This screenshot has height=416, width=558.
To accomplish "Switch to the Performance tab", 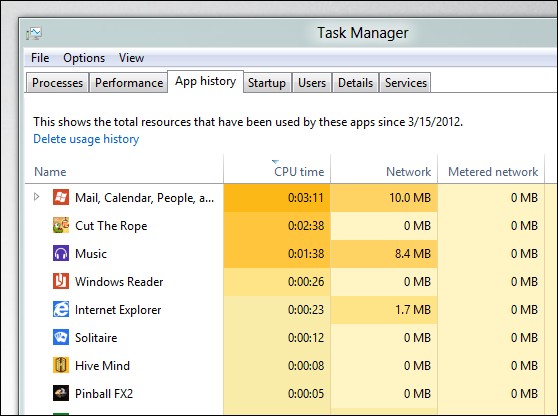I will (129, 83).
